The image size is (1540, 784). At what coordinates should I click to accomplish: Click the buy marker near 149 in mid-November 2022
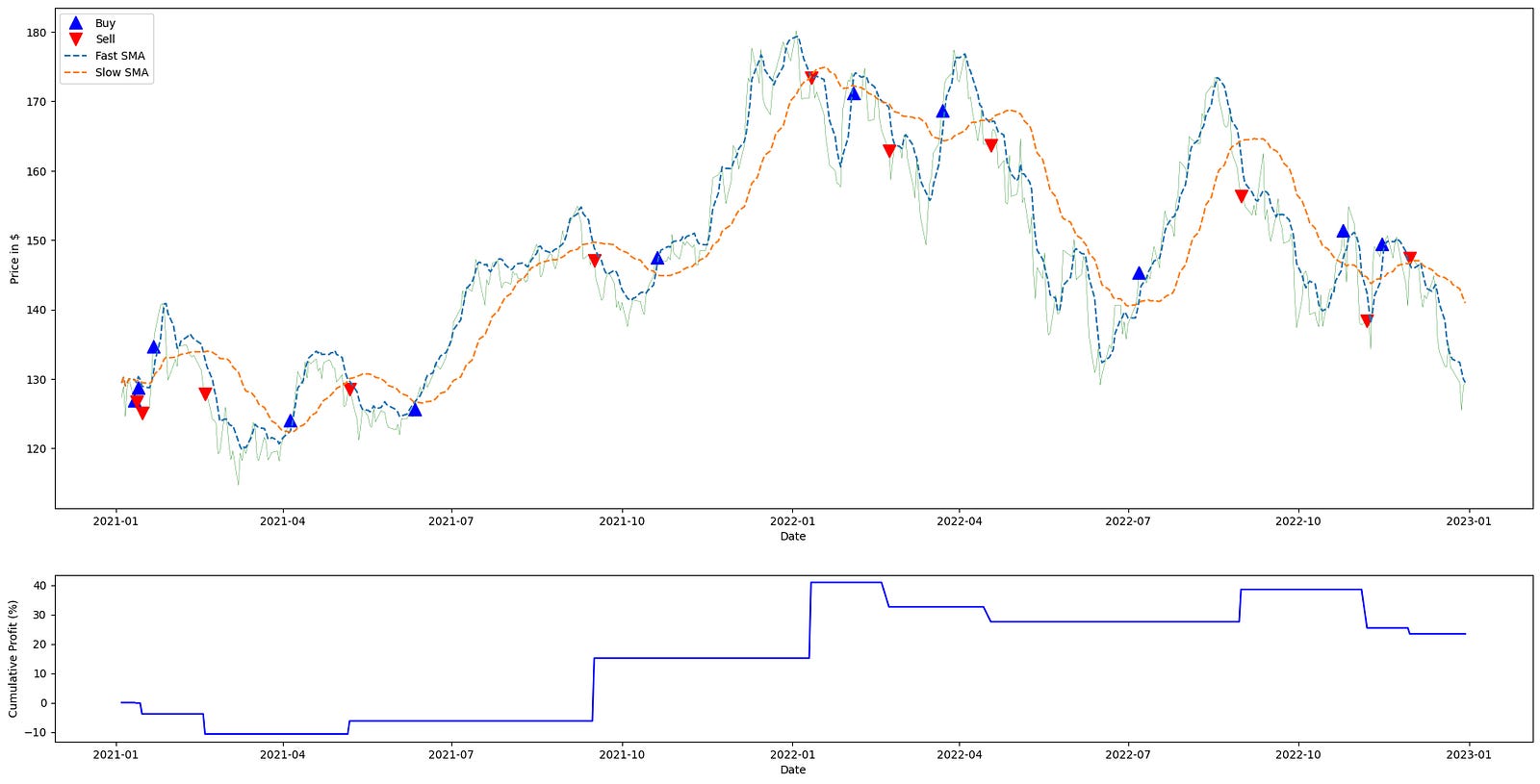click(1382, 244)
